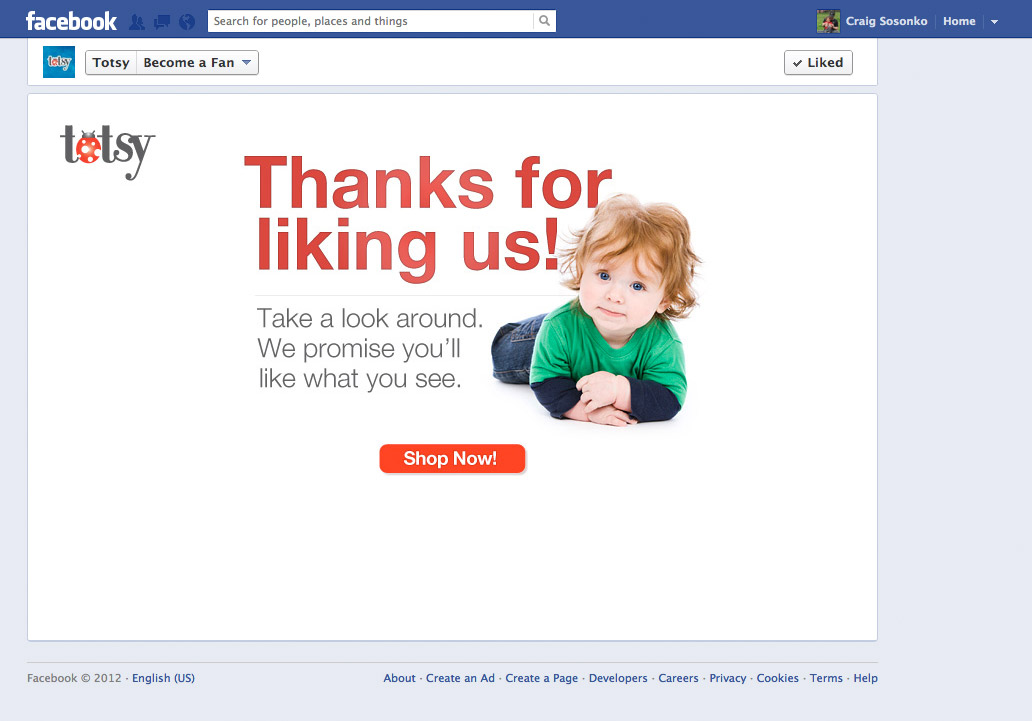Open the Totsy page tab button
This screenshot has height=721, width=1032.
click(x=111, y=63)
